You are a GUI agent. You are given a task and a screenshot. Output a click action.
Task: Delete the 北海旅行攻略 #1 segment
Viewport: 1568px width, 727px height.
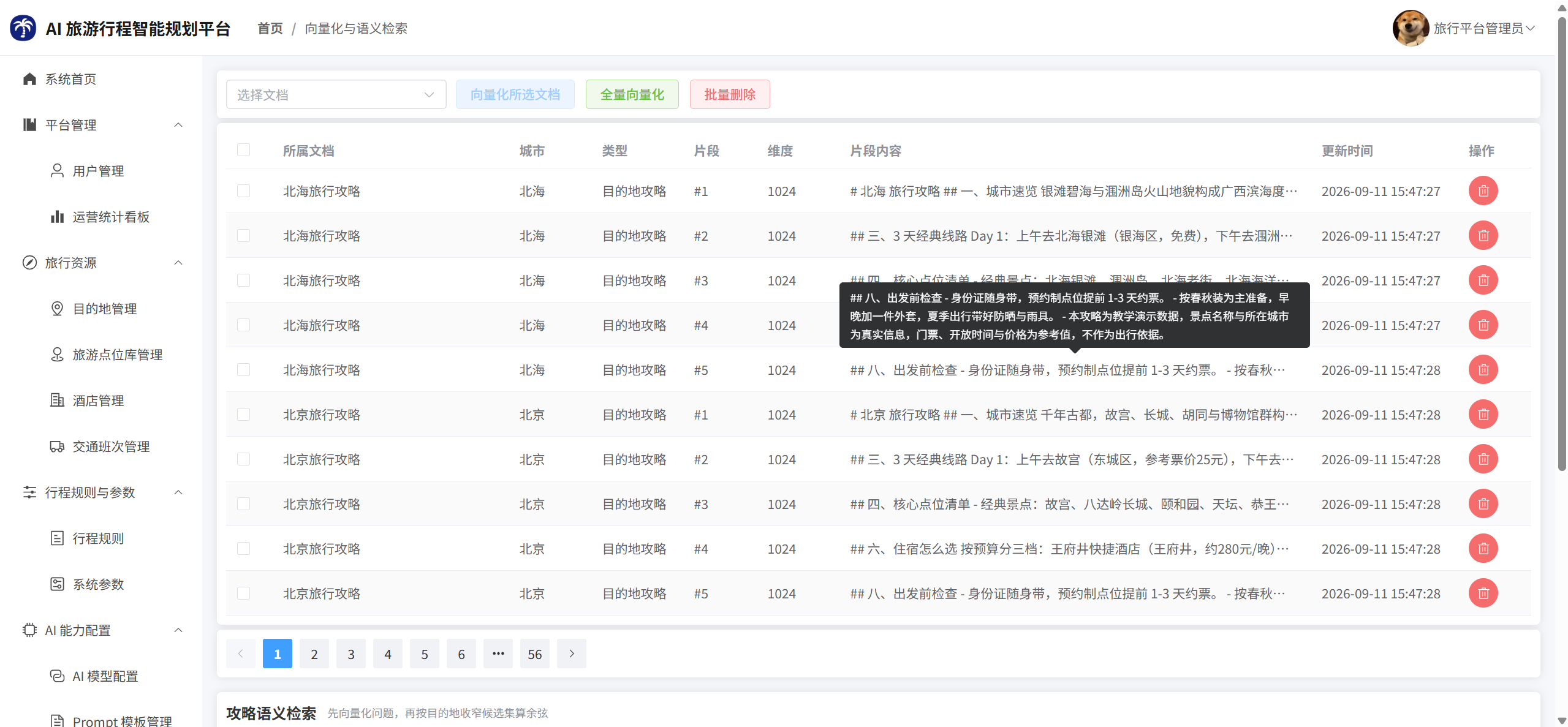coord(1483,190)
